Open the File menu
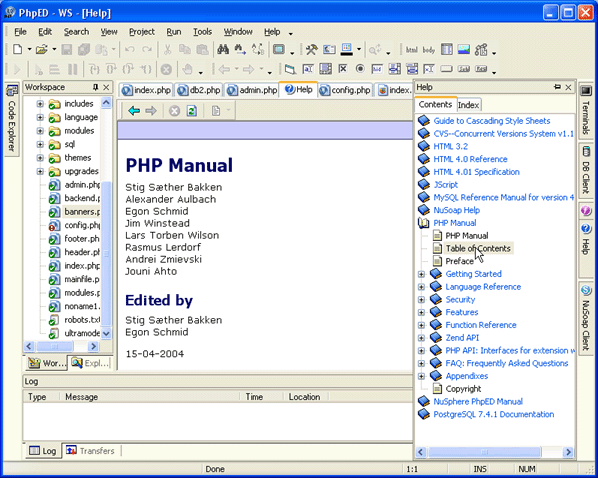The height and width of the screenshot is (478, 598). tap(20, 32)
